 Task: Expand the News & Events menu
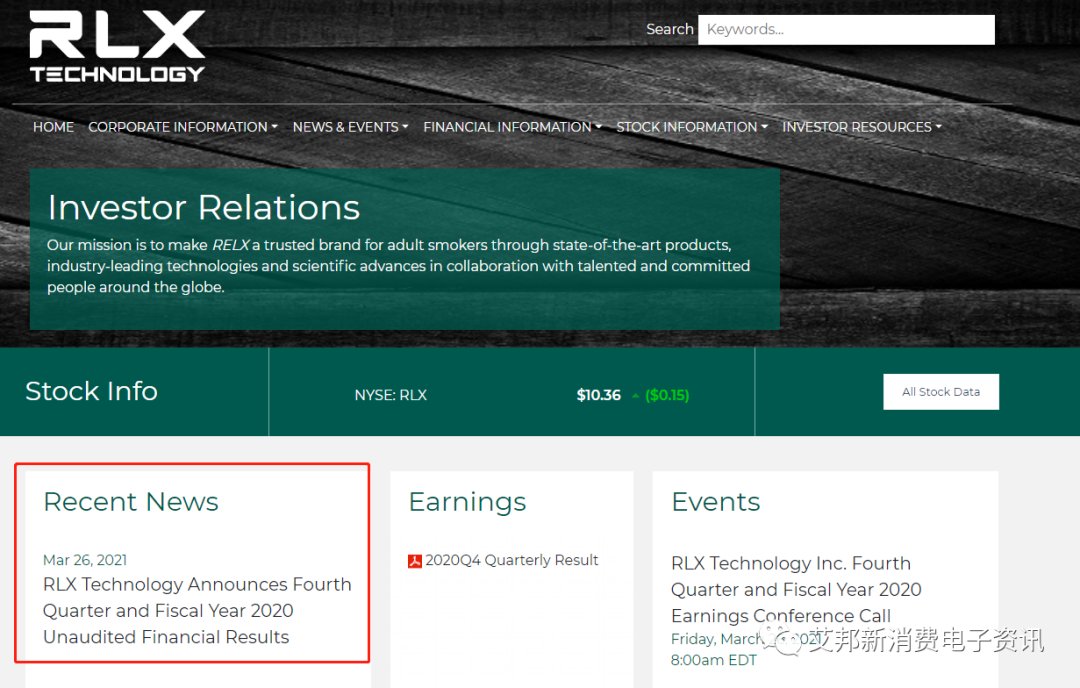[x=350, y=127]
